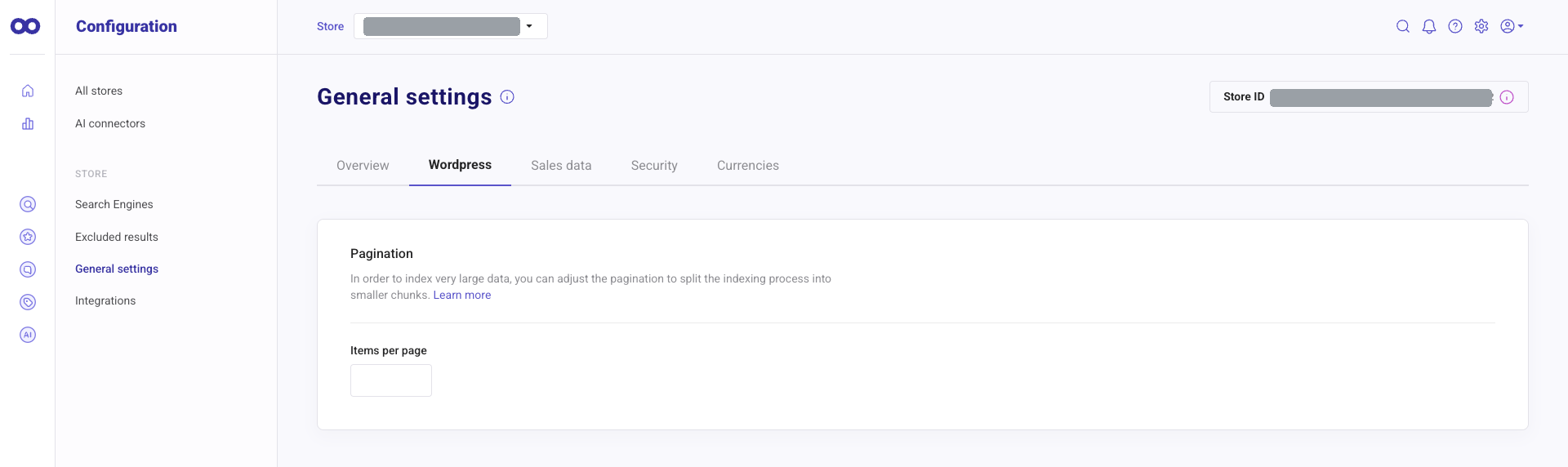Click the Items per page field
Viewport: 1568px width, 467px height.
[x=391, y=380]
